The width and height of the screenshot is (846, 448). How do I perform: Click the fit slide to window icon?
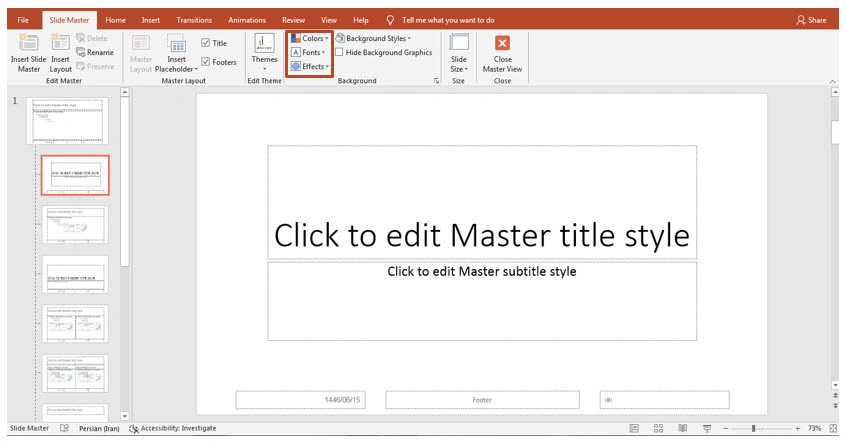coord(833,428)
